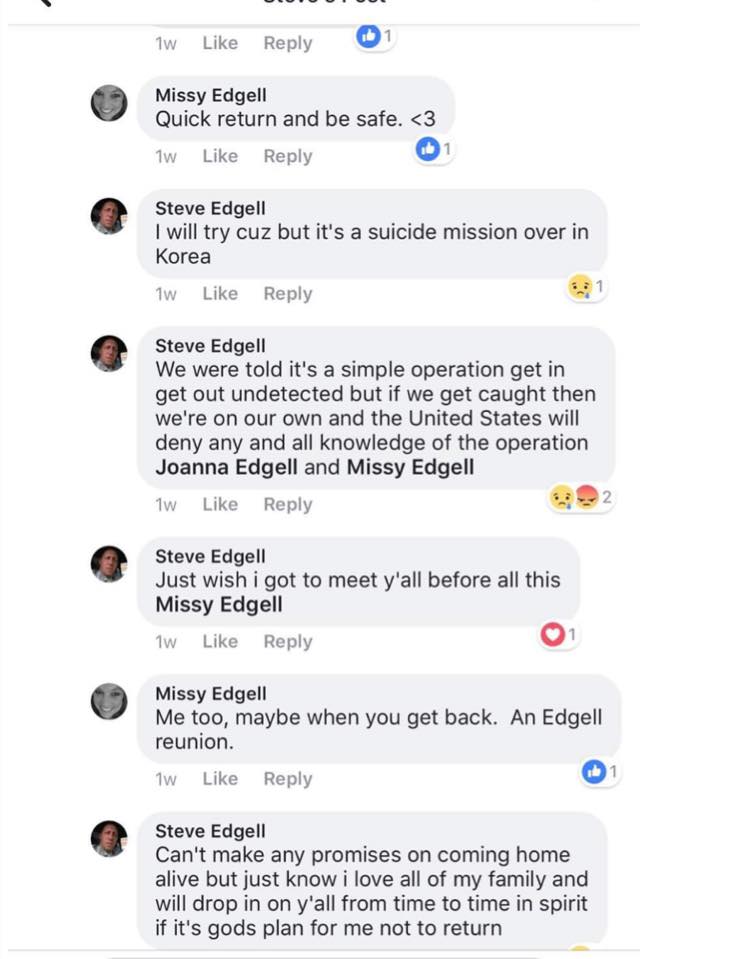Image resolution: width=741 pixels, height=959 pixels.
Task: Open Steve Edgell name on "Can't make promises" comment
Action: coord(210,831)
